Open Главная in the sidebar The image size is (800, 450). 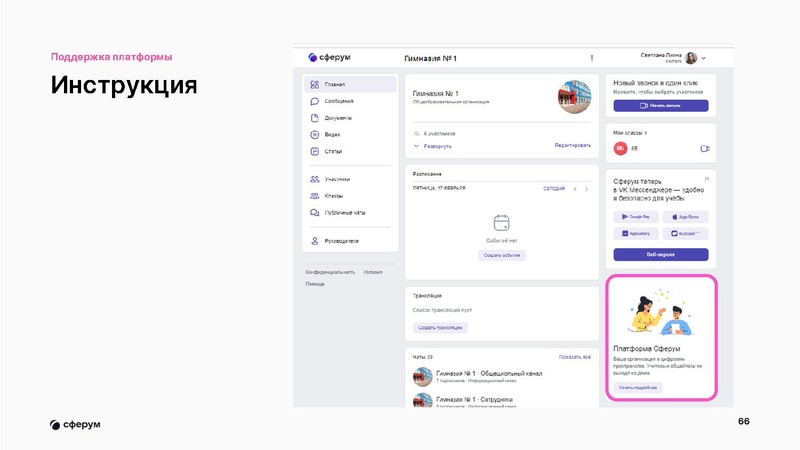click(x=335, y=85)
